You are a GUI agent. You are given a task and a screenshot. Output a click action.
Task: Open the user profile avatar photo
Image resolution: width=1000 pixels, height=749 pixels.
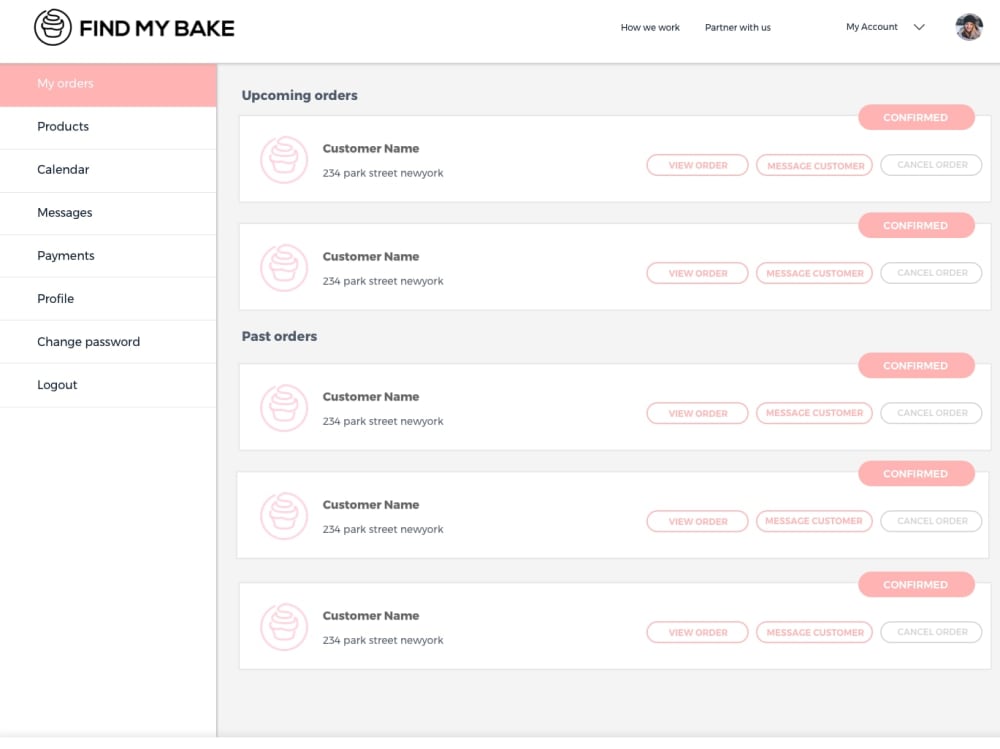(969, 27)
